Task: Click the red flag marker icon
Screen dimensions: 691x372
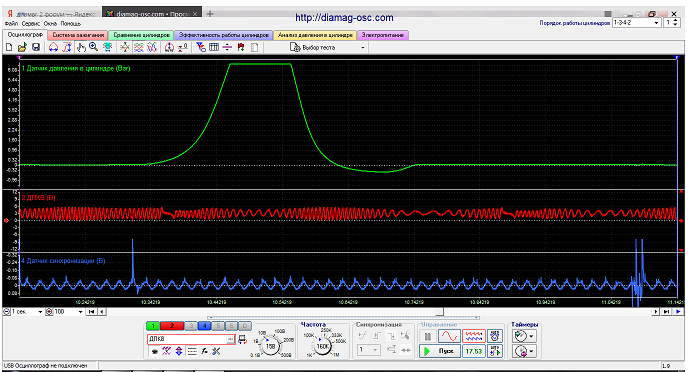Action: point(241,47)
